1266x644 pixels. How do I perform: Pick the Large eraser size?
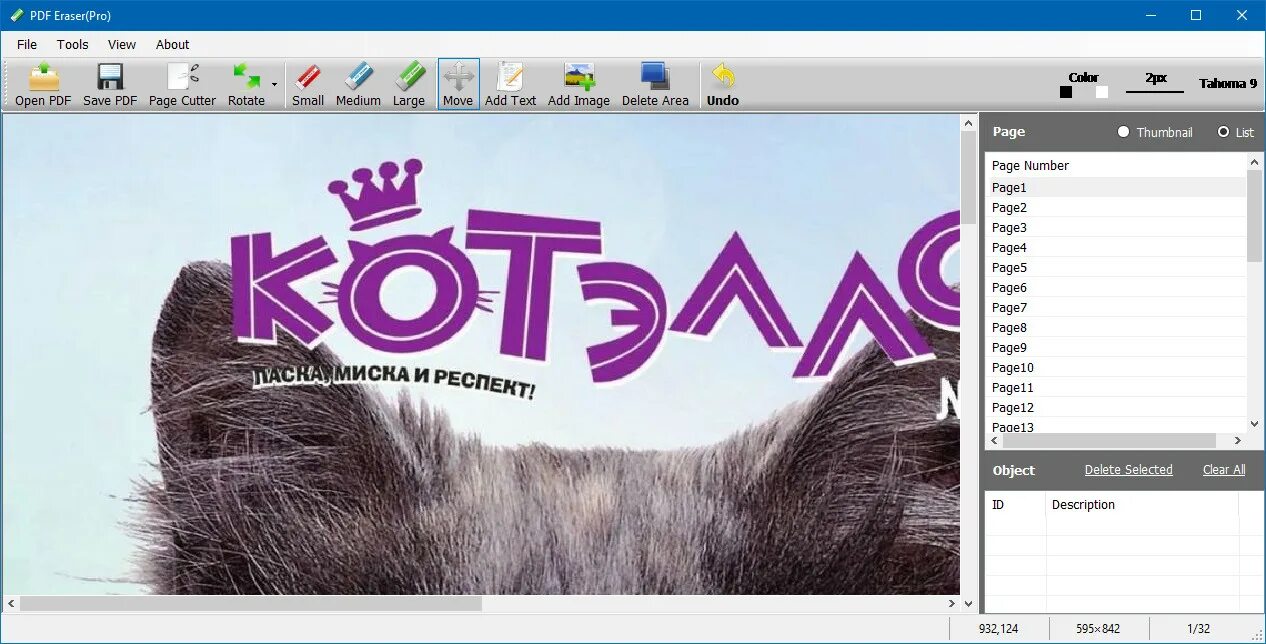[x=409, y=84]
